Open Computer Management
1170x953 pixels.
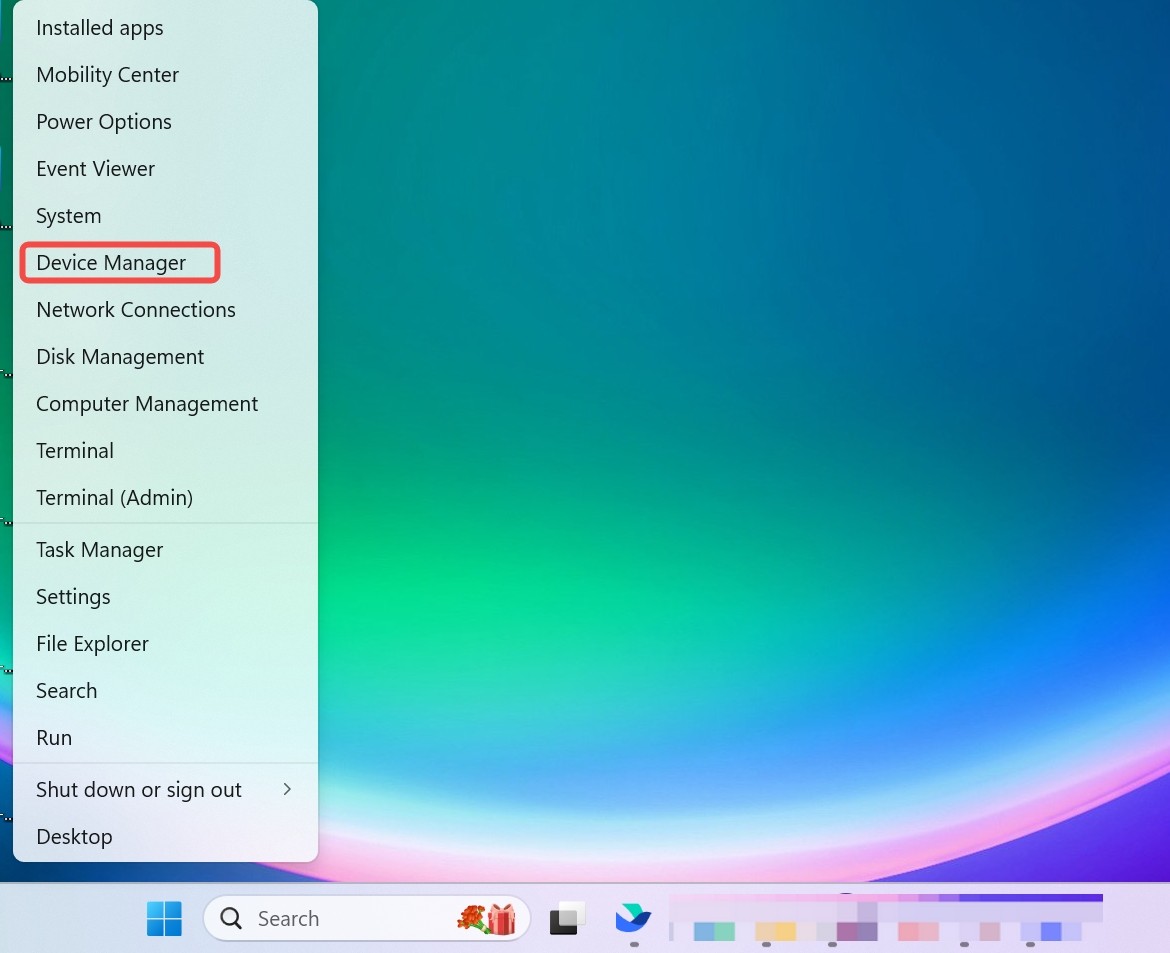coord(147,404)
